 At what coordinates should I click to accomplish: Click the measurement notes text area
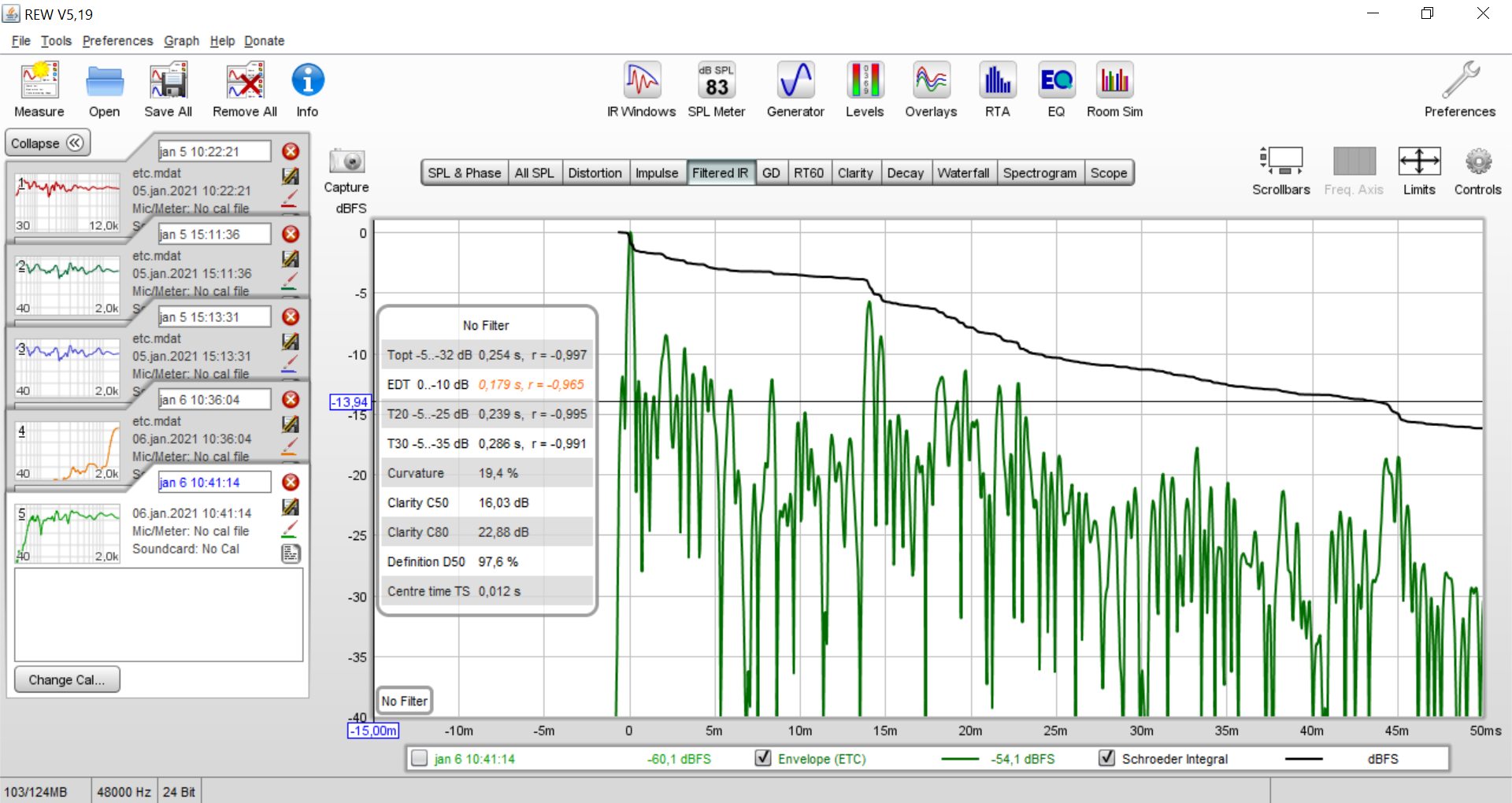[159, 615]
